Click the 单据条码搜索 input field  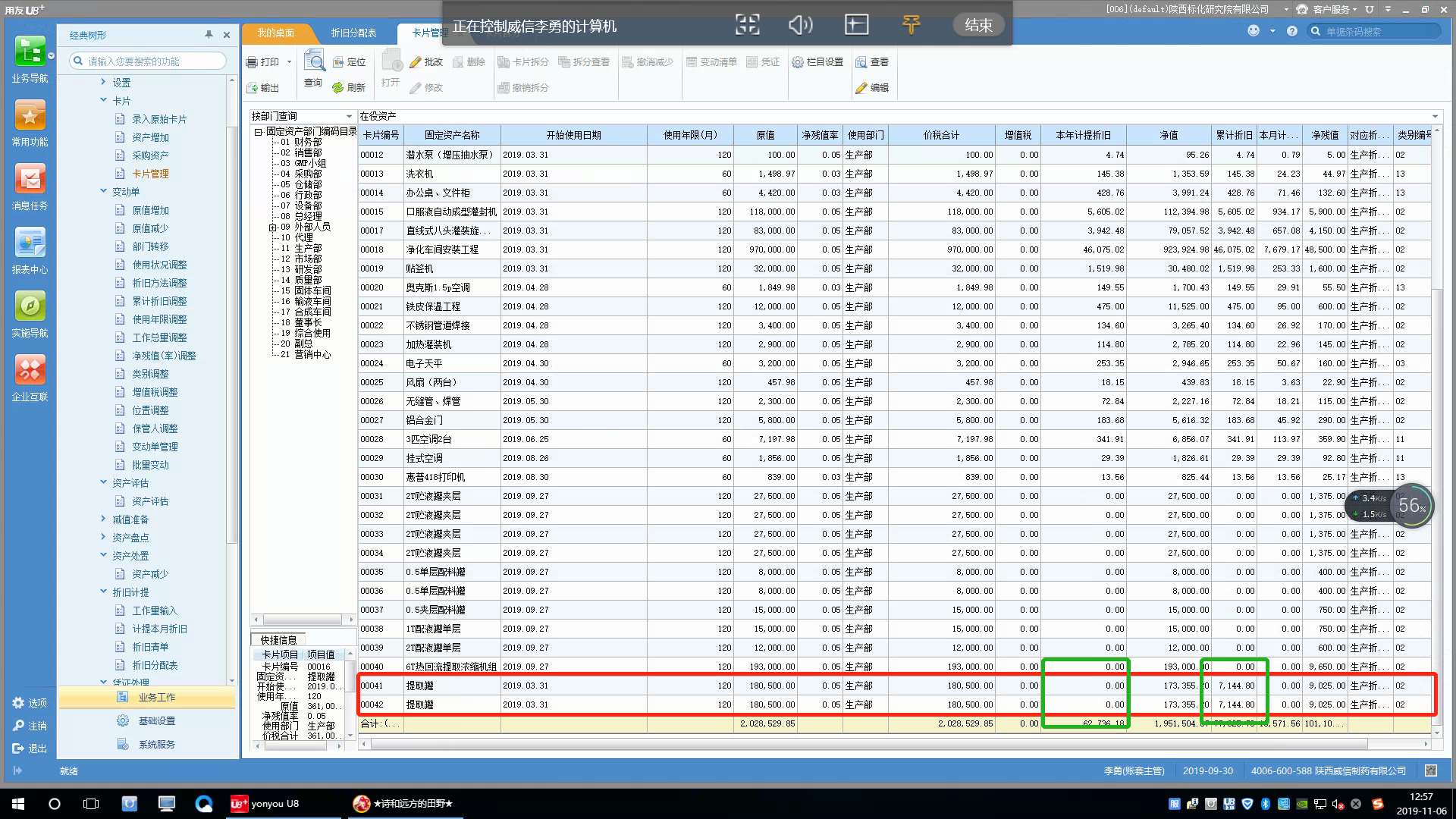pos(1375,32)
